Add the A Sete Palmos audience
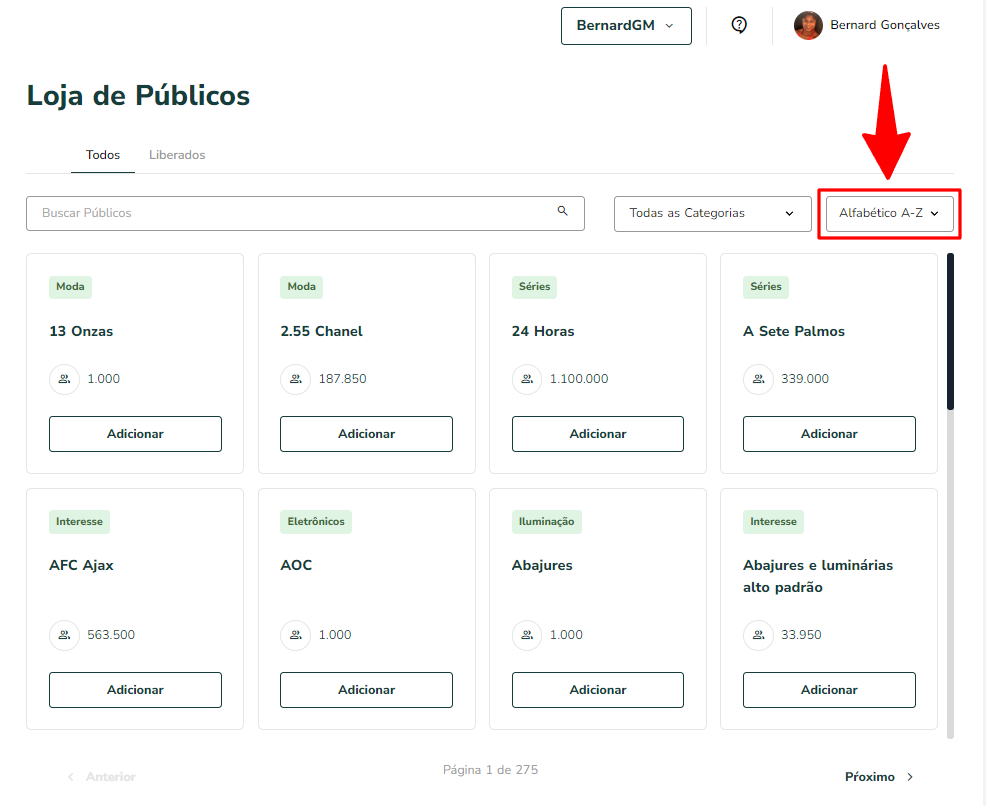Viewport: 986px width, 806px height. pyautogui.click(x=829, y=434)
